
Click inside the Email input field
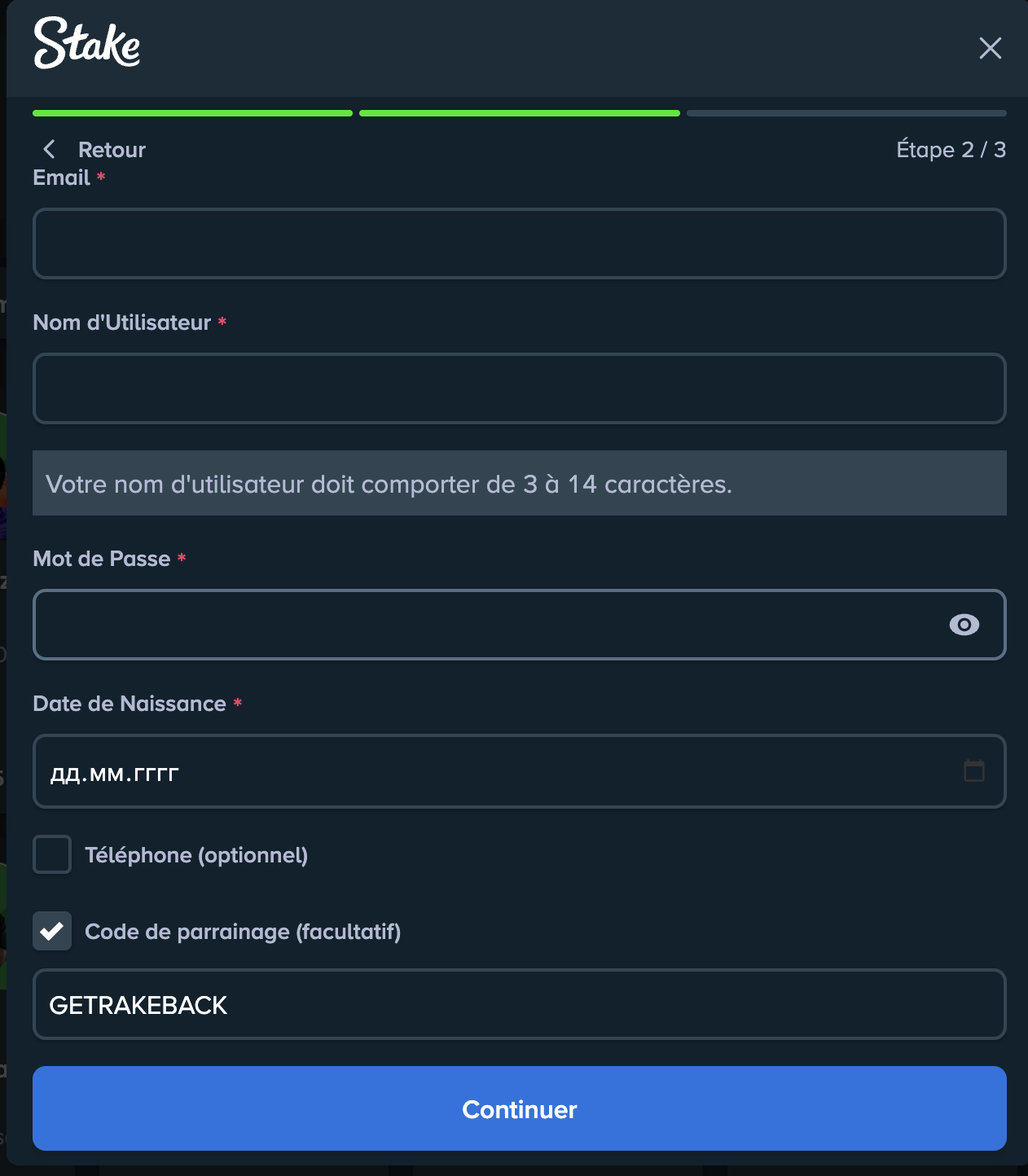pyautogui.click(x=520, y=244)
